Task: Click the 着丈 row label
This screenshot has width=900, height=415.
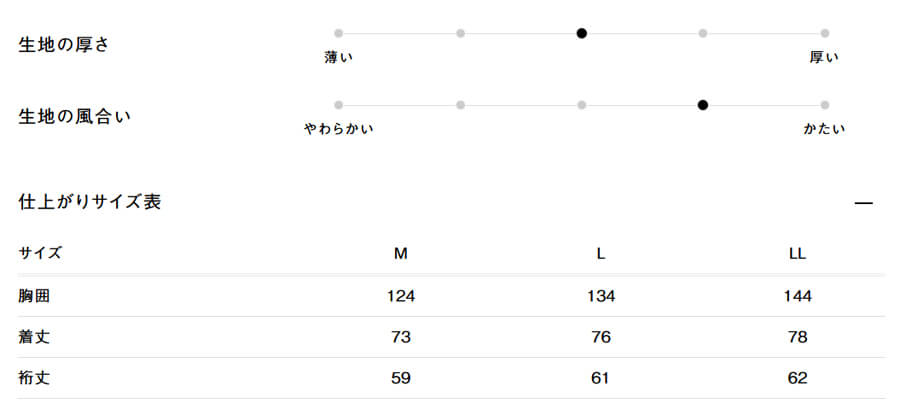Action: point(34,337)
